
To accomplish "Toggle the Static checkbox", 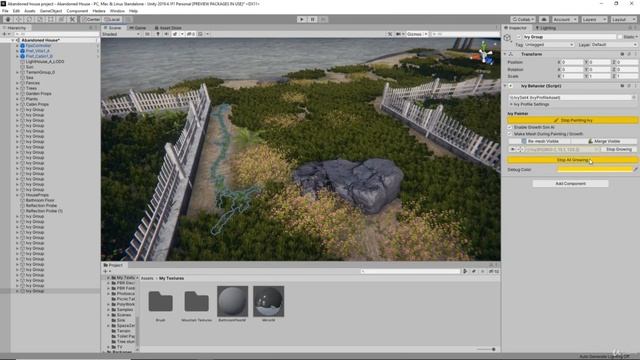I will click(x=620, y=37).
